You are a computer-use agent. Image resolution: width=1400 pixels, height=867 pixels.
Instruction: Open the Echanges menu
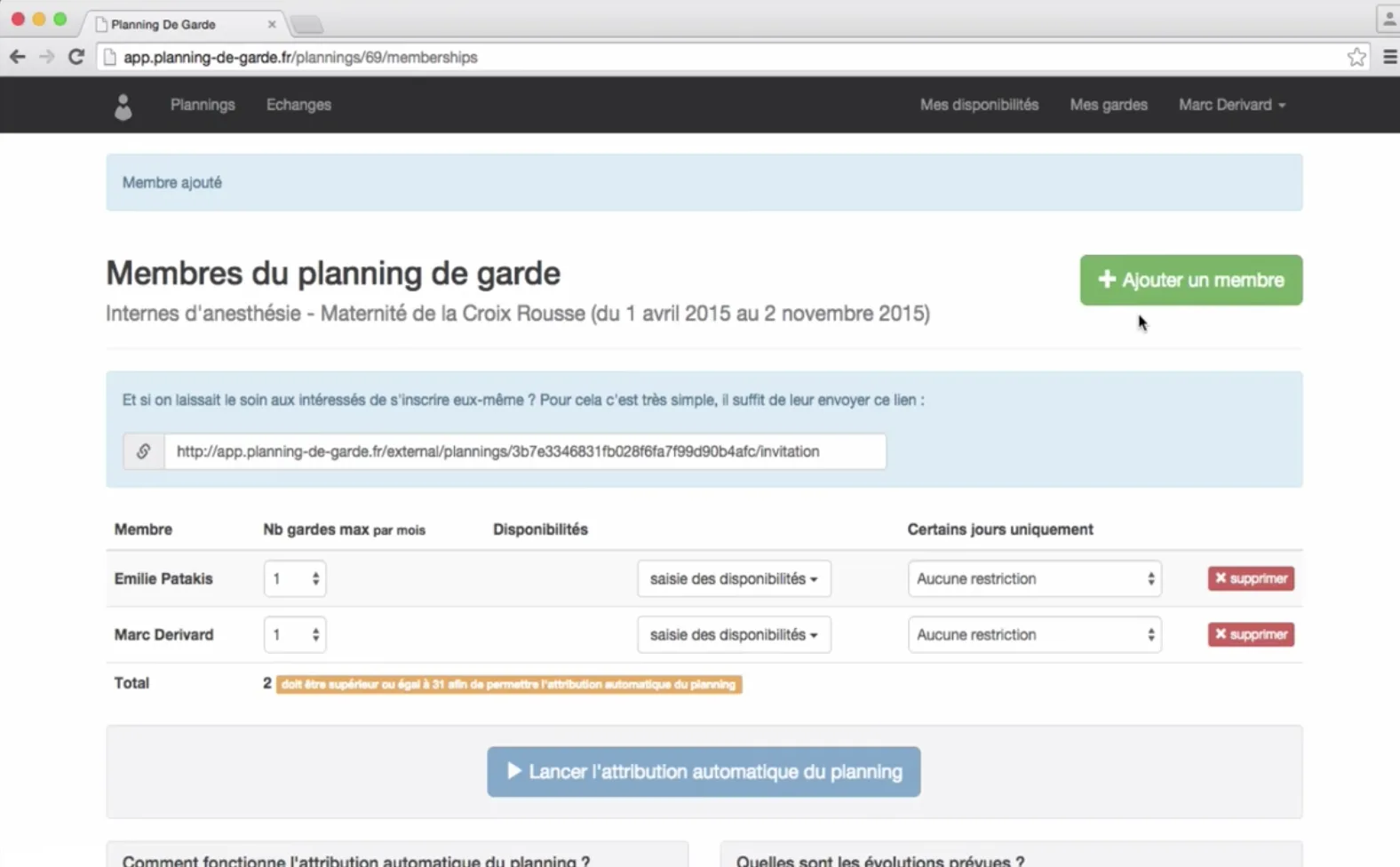tap(298, 105)
